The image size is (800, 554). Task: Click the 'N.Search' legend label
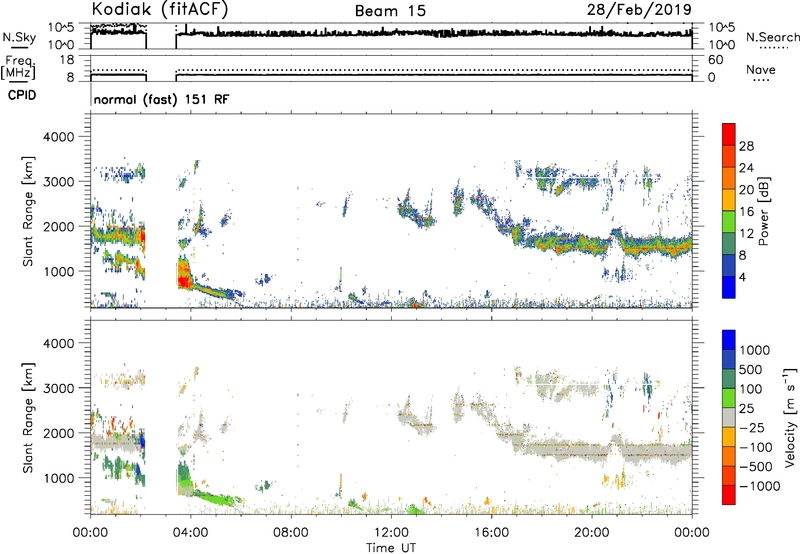(x=773, y=37)
